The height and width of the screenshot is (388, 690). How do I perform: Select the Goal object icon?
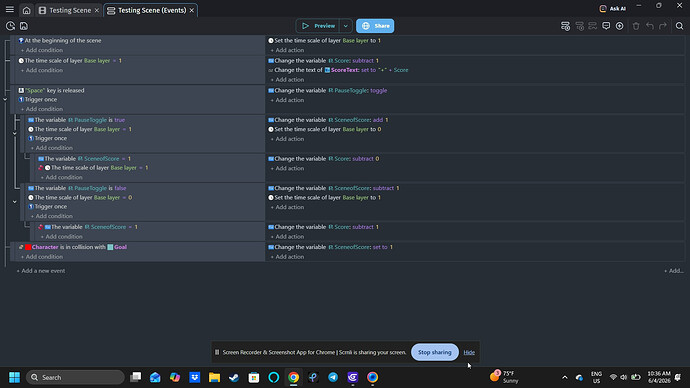click(x=110, y=247)
